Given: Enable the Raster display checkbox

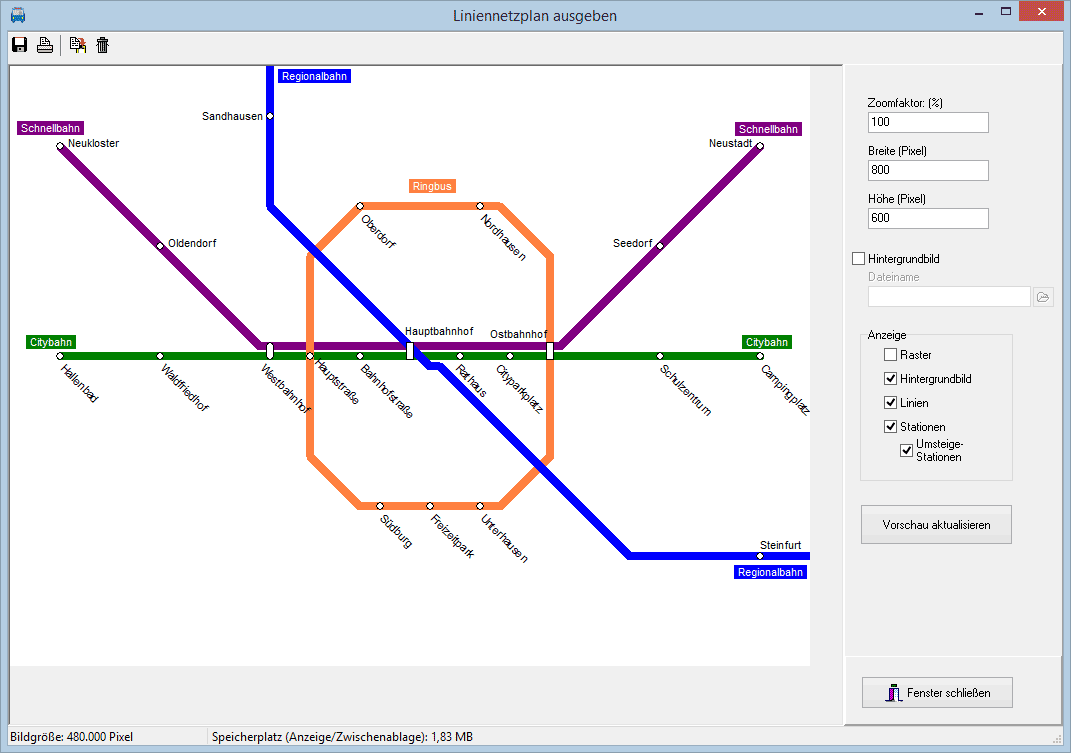Looking at the screenshot, I should point(890,355).
